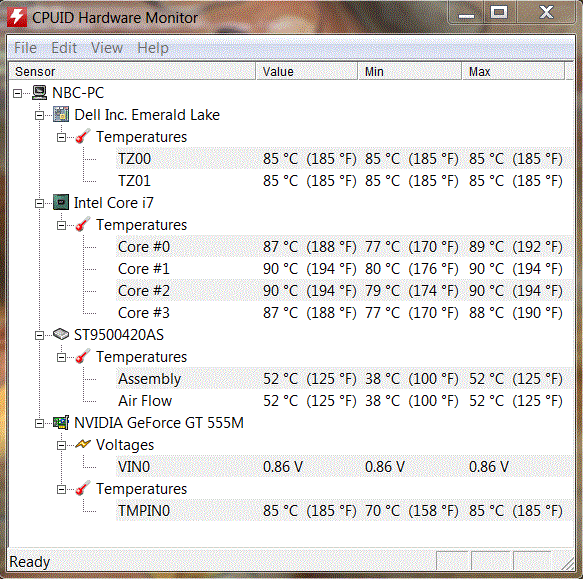This screenshot has width=583, height=579.
Task: Collapse the ST9500420AS drive branch
Action: (x=39, y=335)
